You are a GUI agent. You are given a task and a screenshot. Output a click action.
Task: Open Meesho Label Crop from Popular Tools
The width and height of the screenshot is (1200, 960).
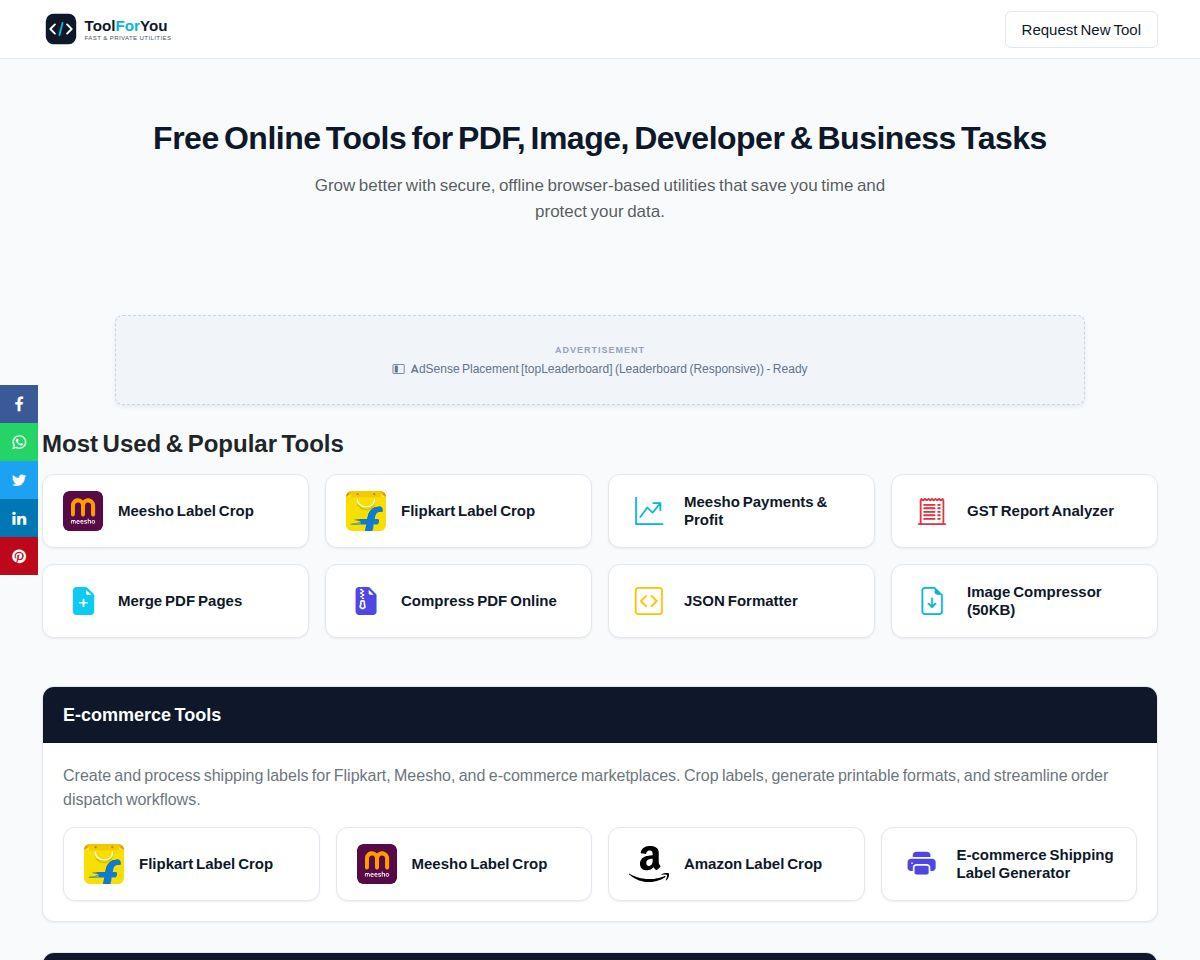tap(175, 511)
